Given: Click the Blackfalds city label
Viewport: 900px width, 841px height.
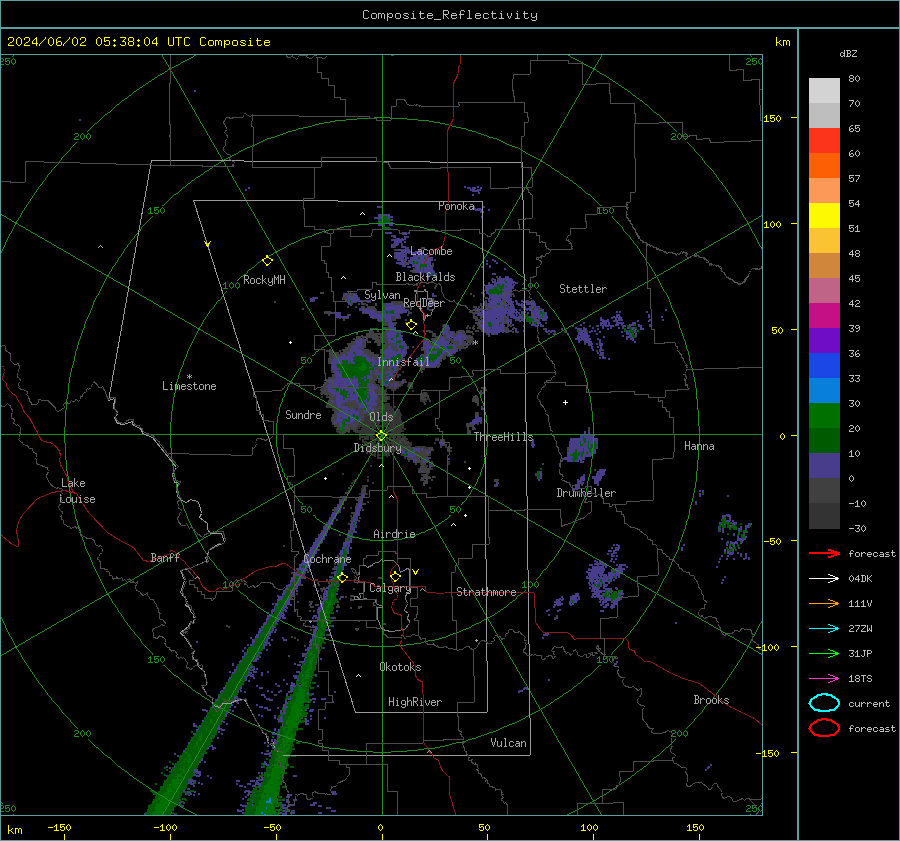Looking at the screenshot, I should 425,277.
